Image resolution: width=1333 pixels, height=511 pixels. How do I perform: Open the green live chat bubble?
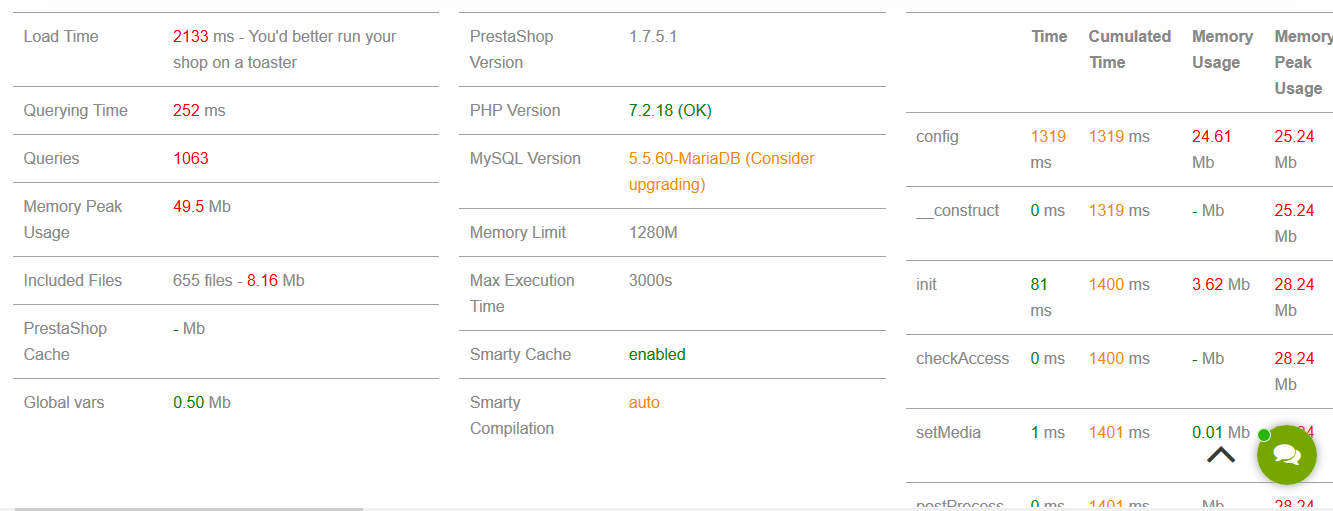click(x=1287, y=455)
